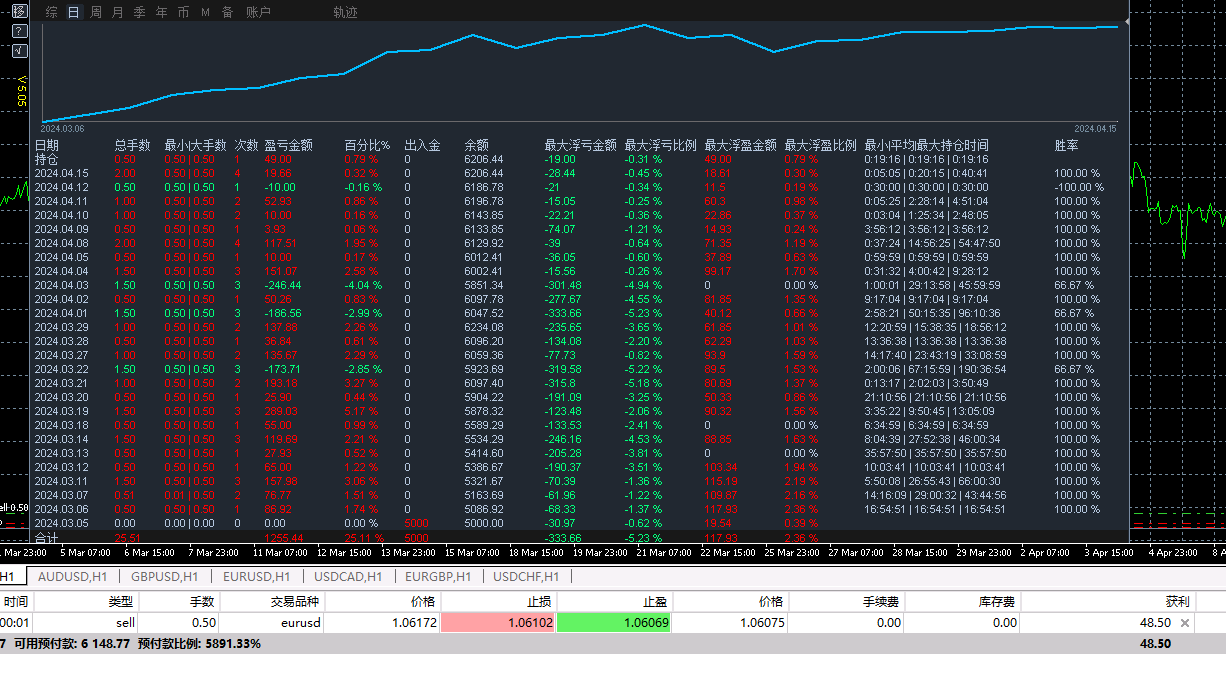
Task: Select the 日 daily statistics view
Action: (x=73, y=12)
